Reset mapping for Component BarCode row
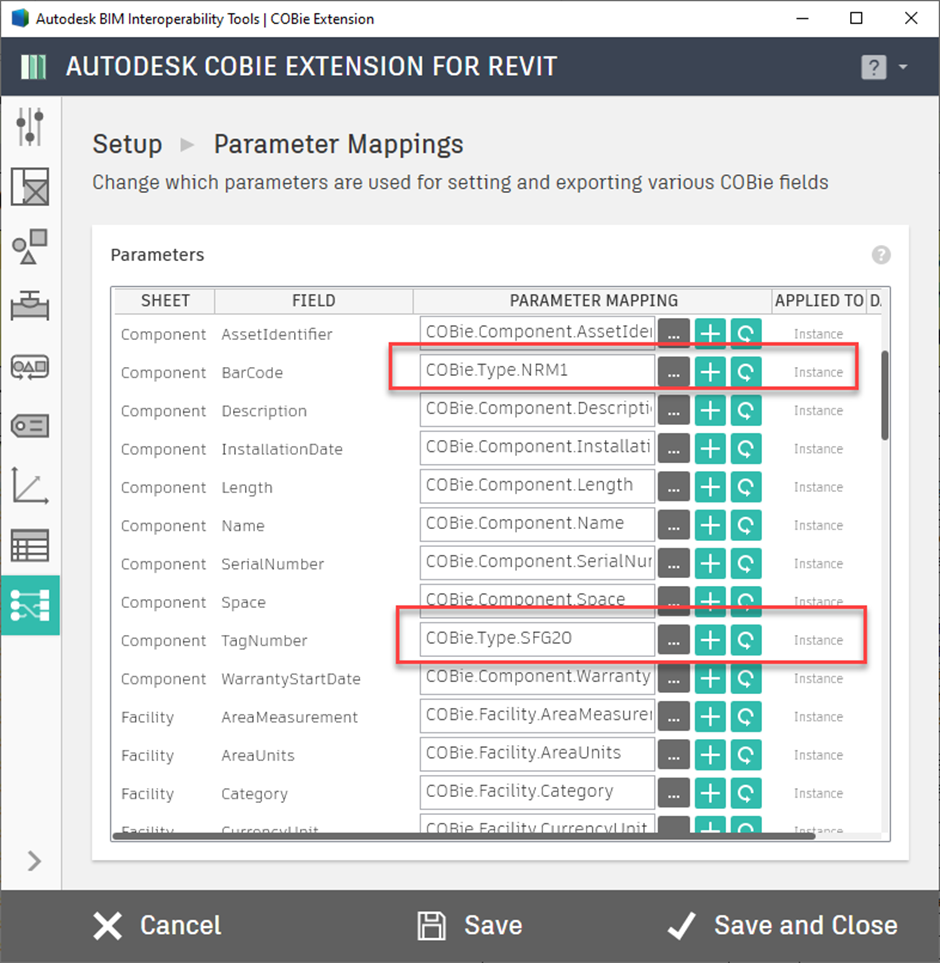 tap(746, 372)
